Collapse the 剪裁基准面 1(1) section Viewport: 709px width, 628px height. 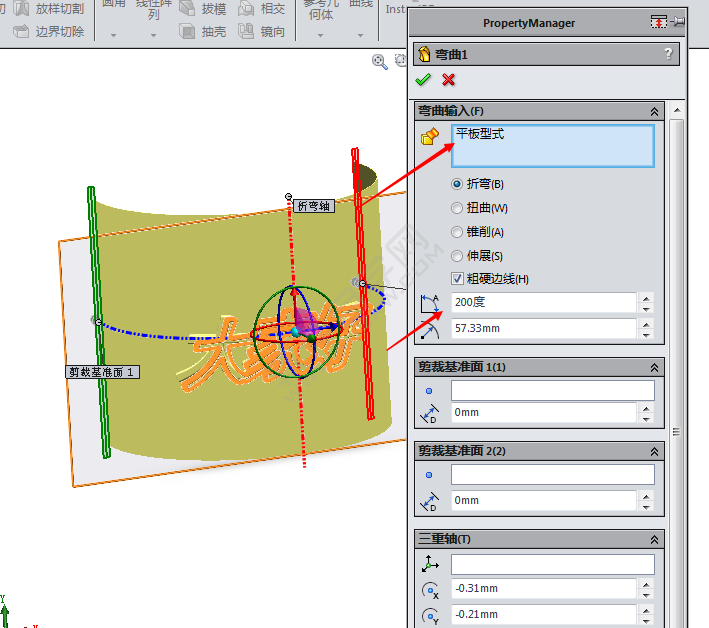click(x=654, y=368)
